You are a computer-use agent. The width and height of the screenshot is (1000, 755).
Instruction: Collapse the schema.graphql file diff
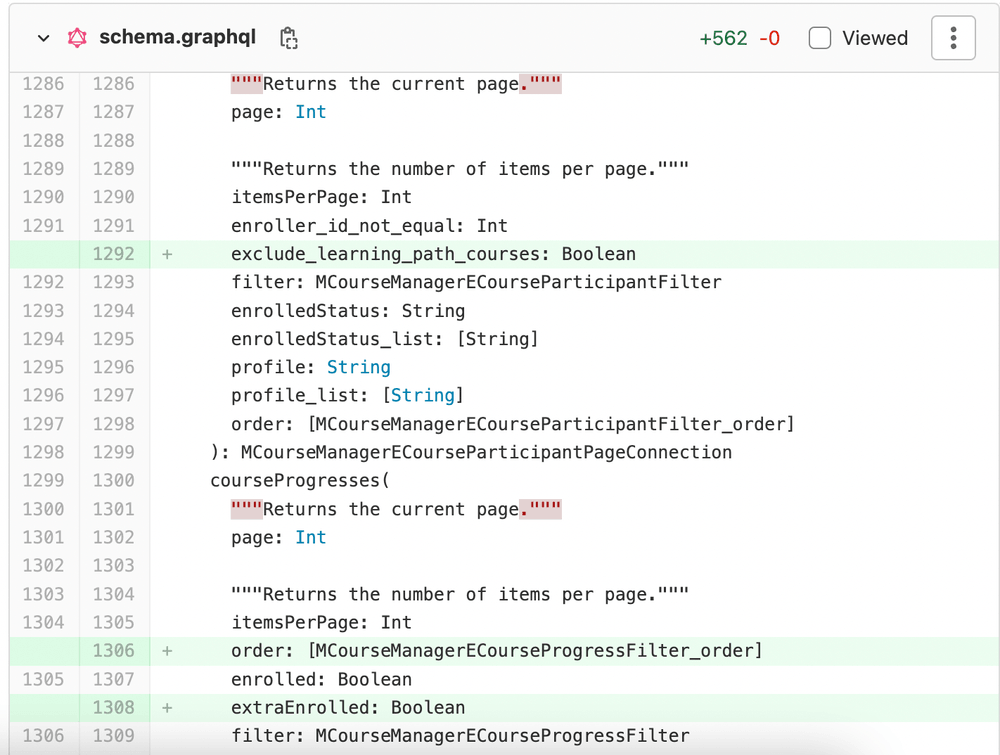[43, 38]
